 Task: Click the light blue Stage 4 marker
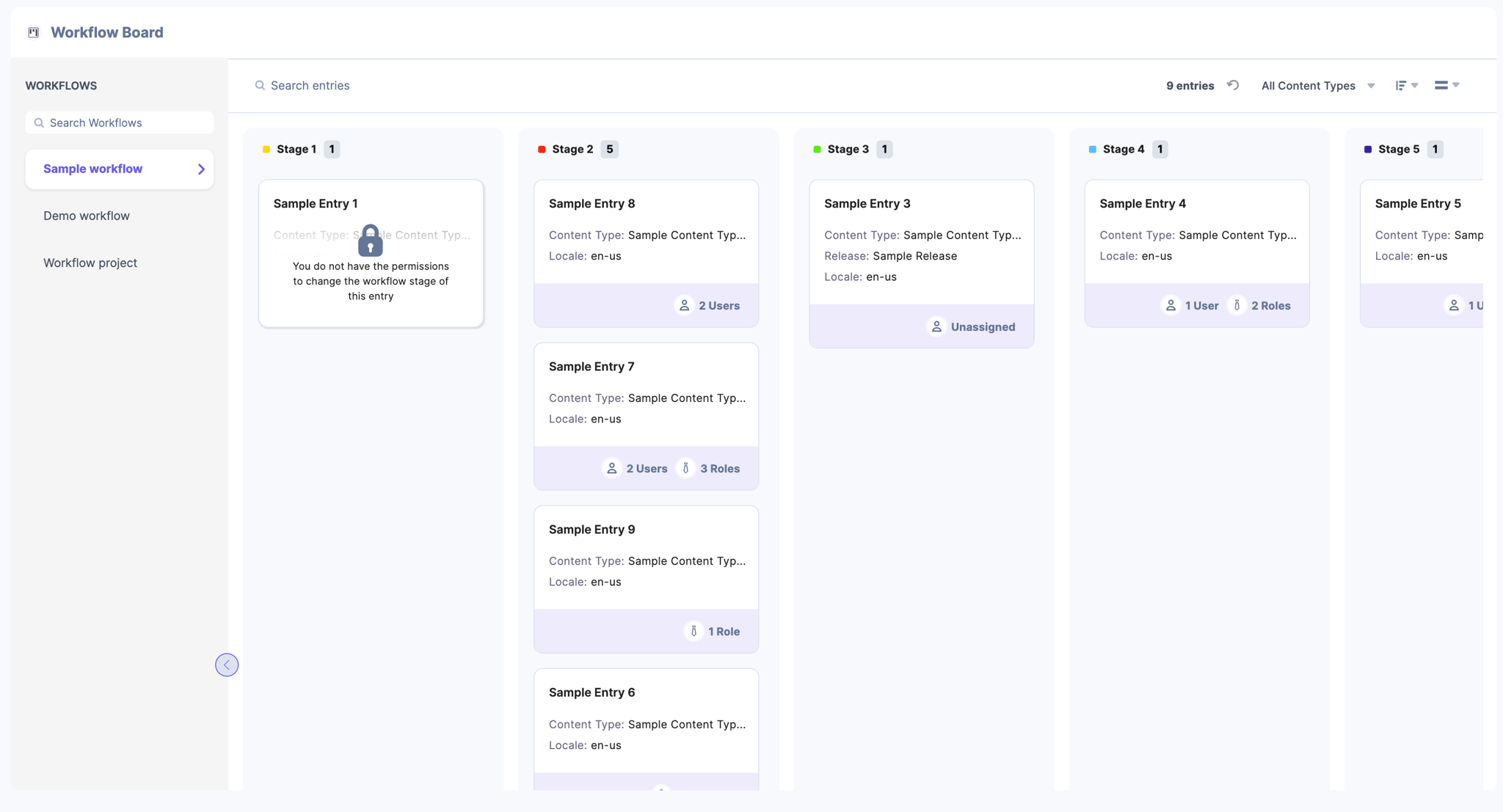pos(1092,150)
